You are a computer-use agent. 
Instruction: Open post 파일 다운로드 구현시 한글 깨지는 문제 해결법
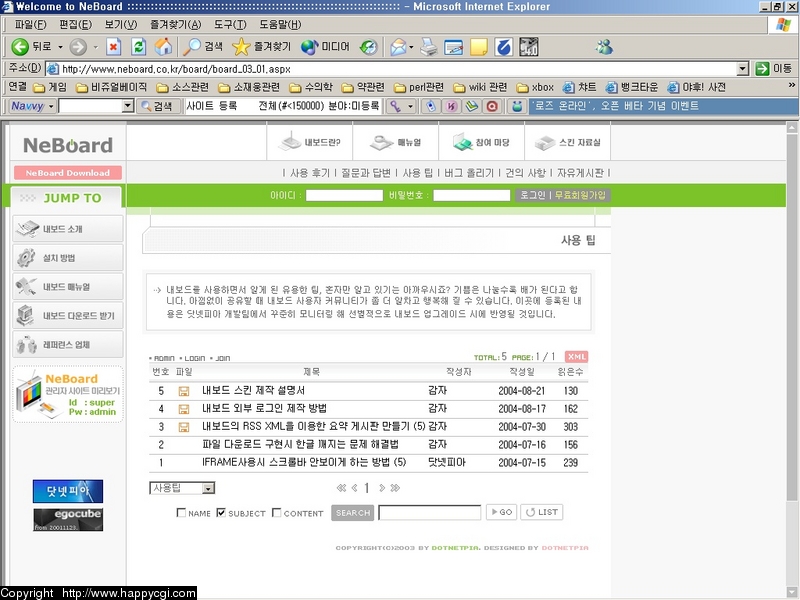[x=301, y=444]
